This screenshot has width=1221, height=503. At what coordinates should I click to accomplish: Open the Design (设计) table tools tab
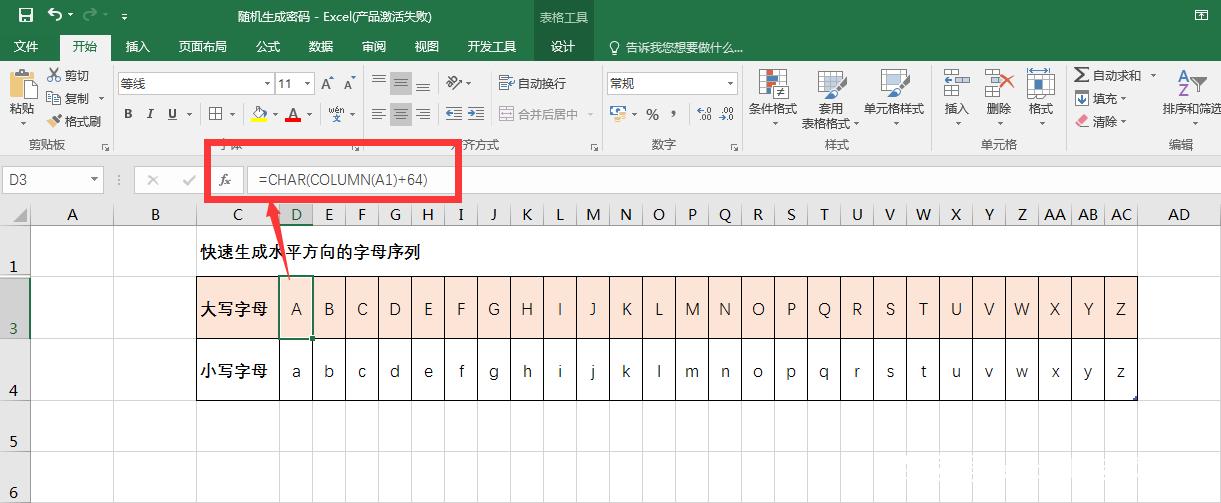[563, 47]
